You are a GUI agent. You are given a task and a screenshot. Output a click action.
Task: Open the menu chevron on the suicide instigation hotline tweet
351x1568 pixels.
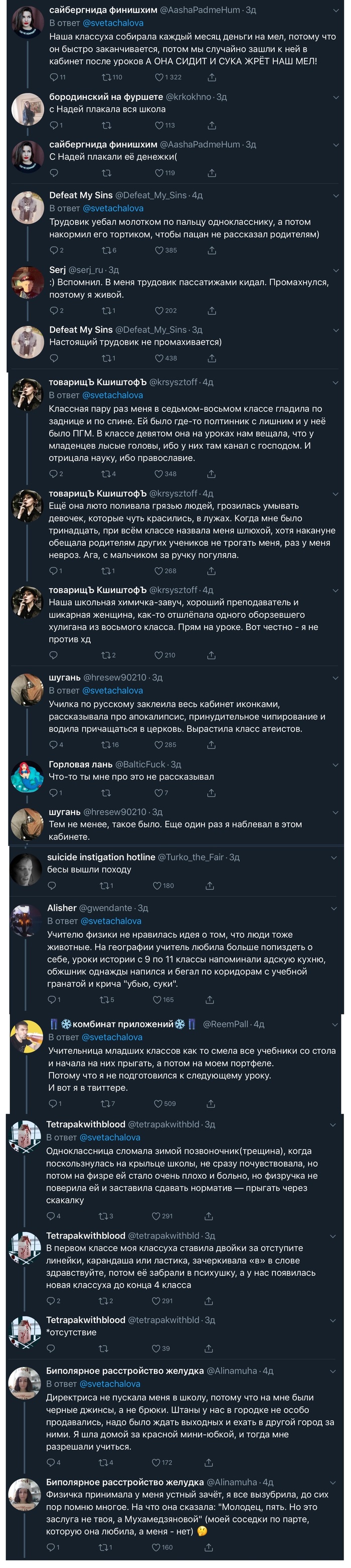coord(333,857)
